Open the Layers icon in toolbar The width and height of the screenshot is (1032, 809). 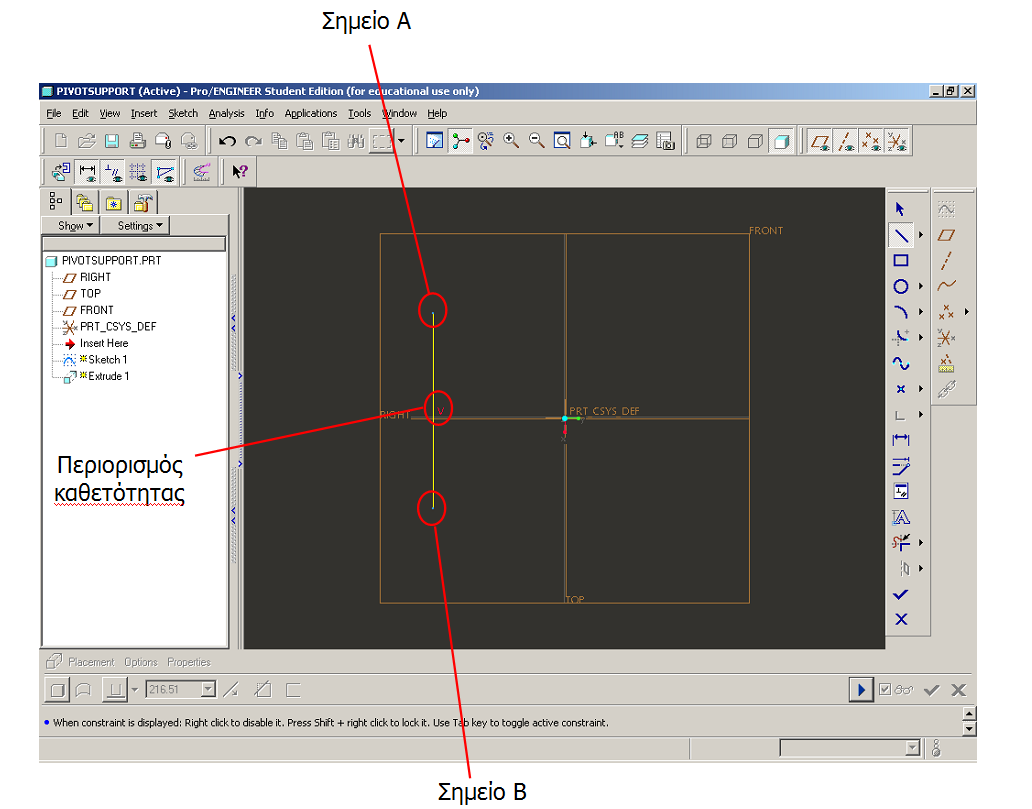(x=639, y=141)
